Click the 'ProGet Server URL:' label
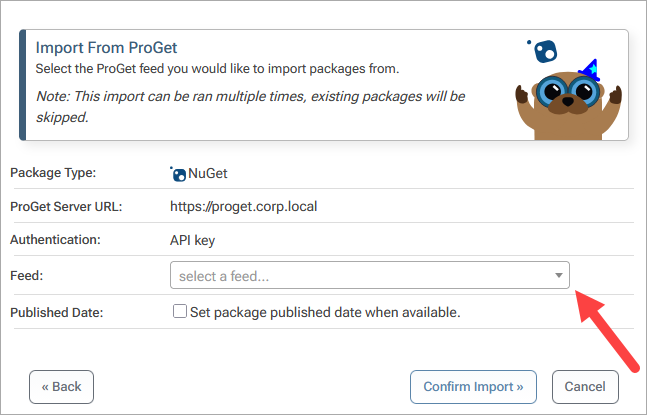Screen dimensions: 647x415 click(x=67, y=207)
